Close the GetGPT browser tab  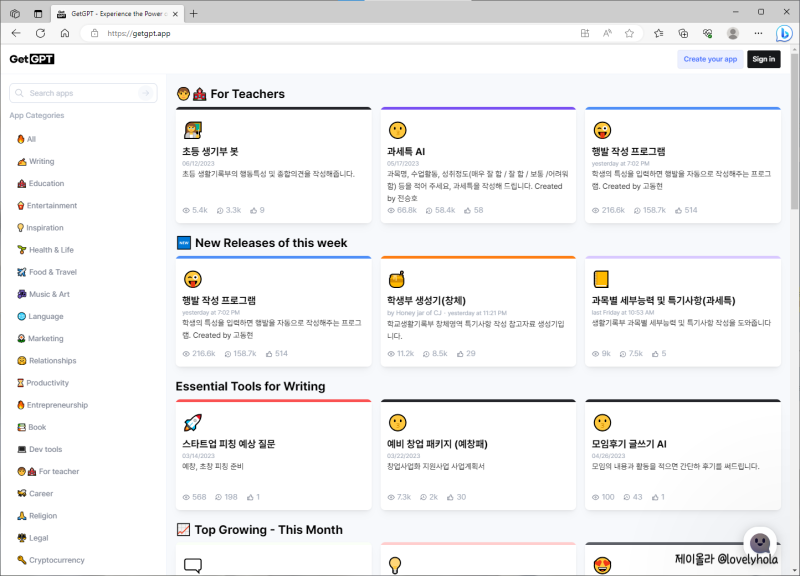[175, 14]
